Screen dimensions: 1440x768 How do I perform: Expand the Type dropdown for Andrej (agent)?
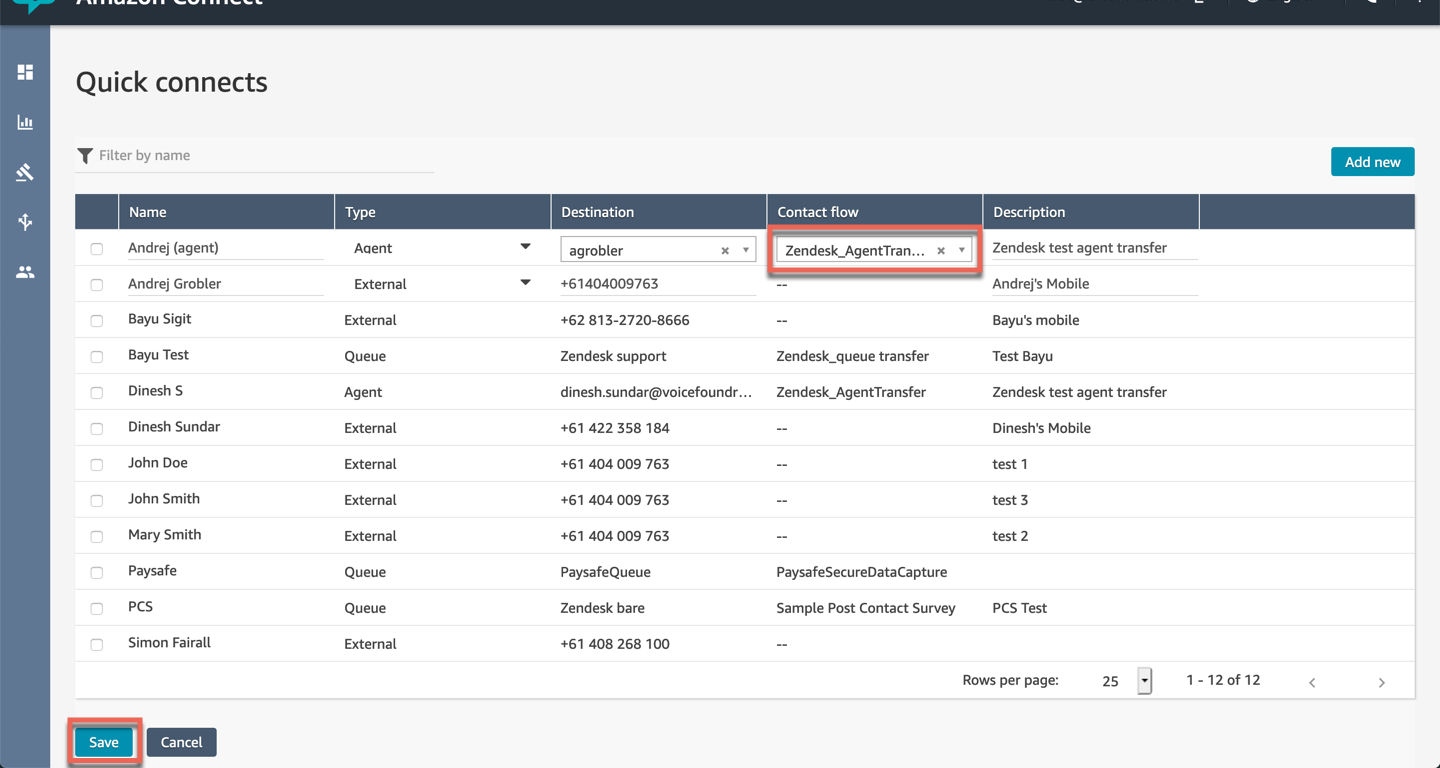(525, 247)
